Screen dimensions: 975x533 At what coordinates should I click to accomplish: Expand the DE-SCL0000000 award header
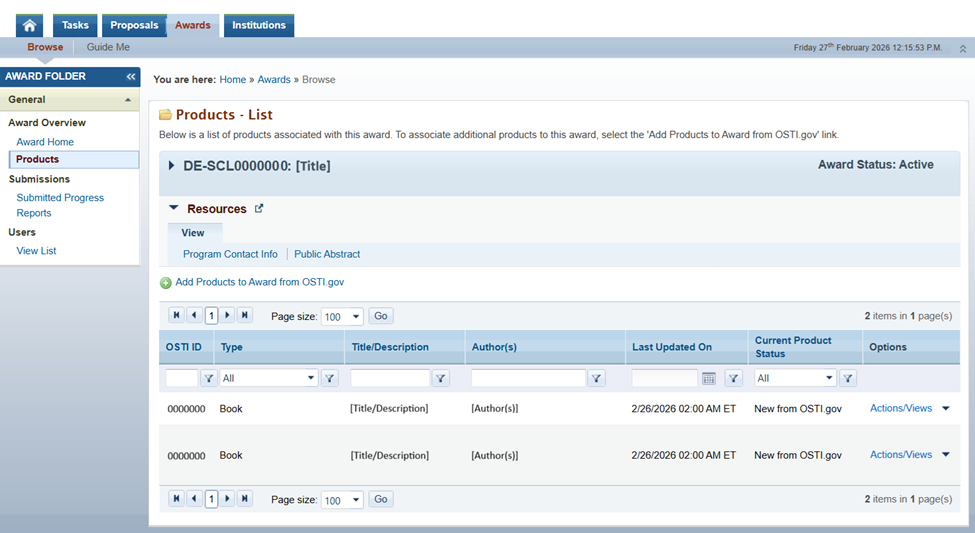click(171, 165)
